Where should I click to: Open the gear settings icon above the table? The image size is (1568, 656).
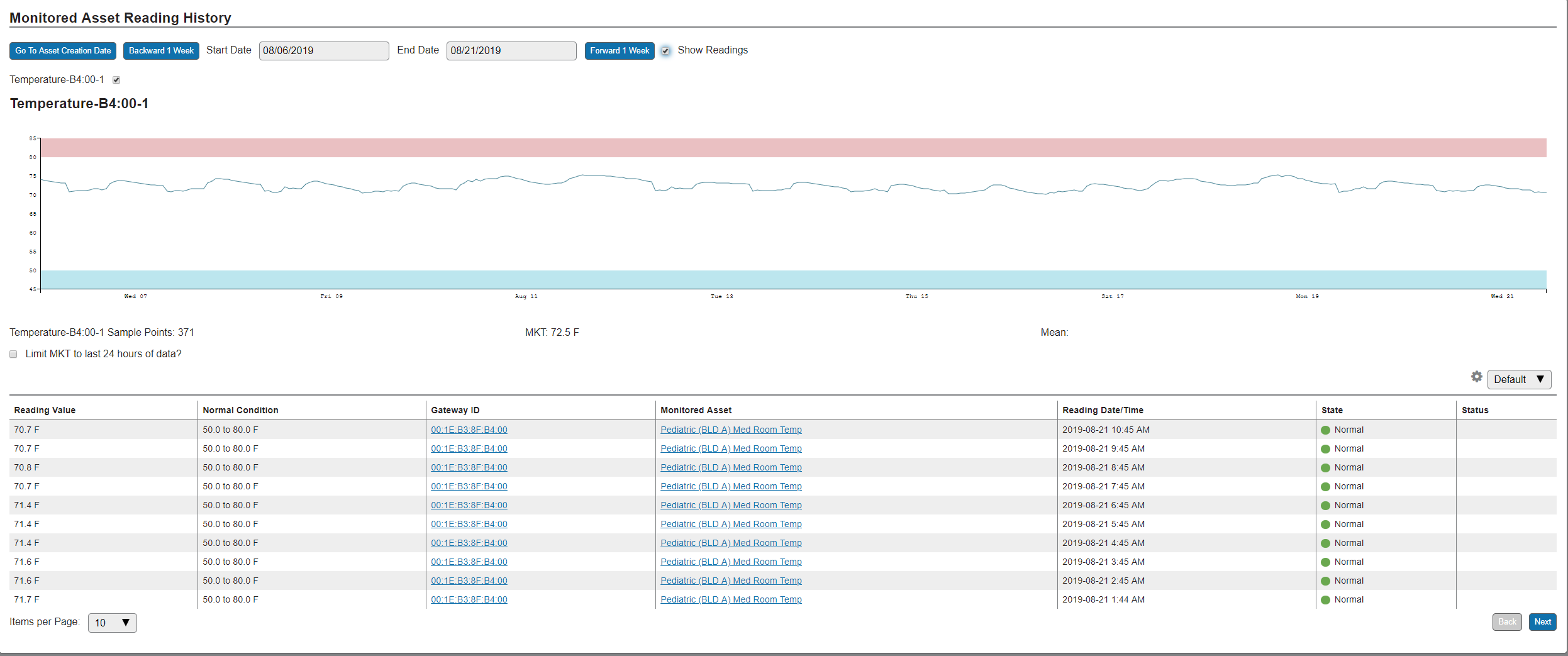tap(1476, 377)
